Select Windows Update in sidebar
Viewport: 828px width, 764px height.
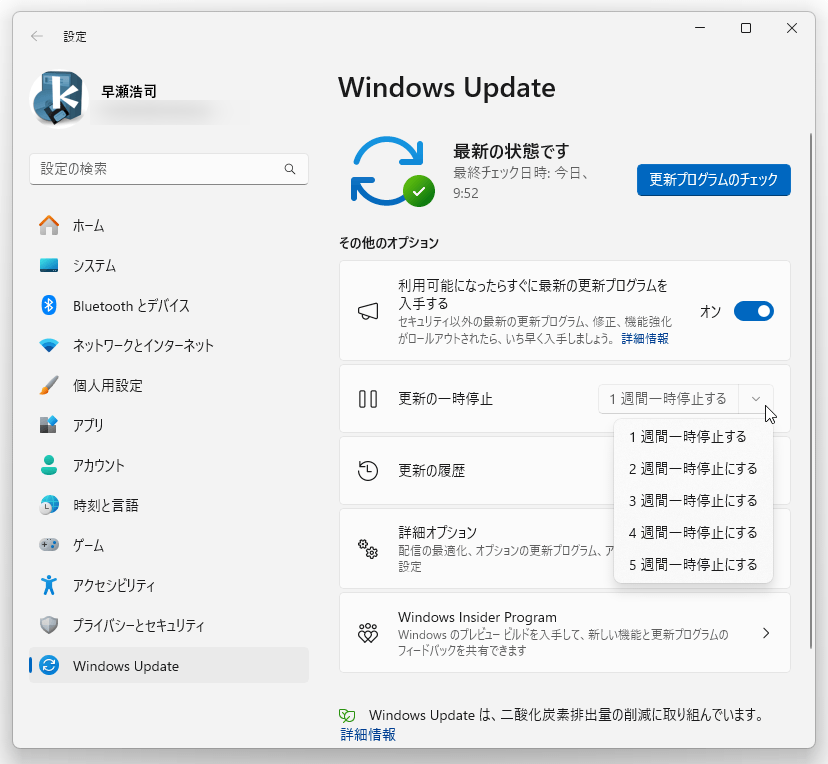169,665
